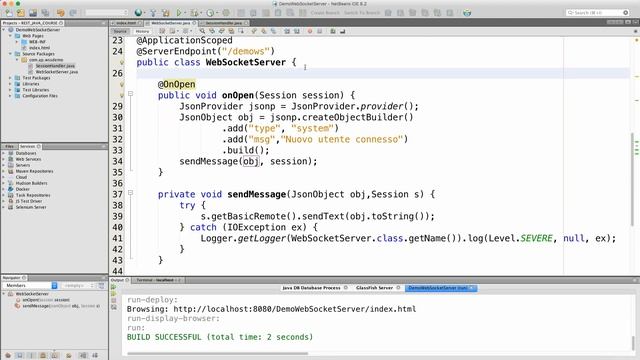Image resolution: width=640 pixels, height=360 pixels.
Task: Select WebSocketServer.java in the Projects tree
Action: point(56,72)
